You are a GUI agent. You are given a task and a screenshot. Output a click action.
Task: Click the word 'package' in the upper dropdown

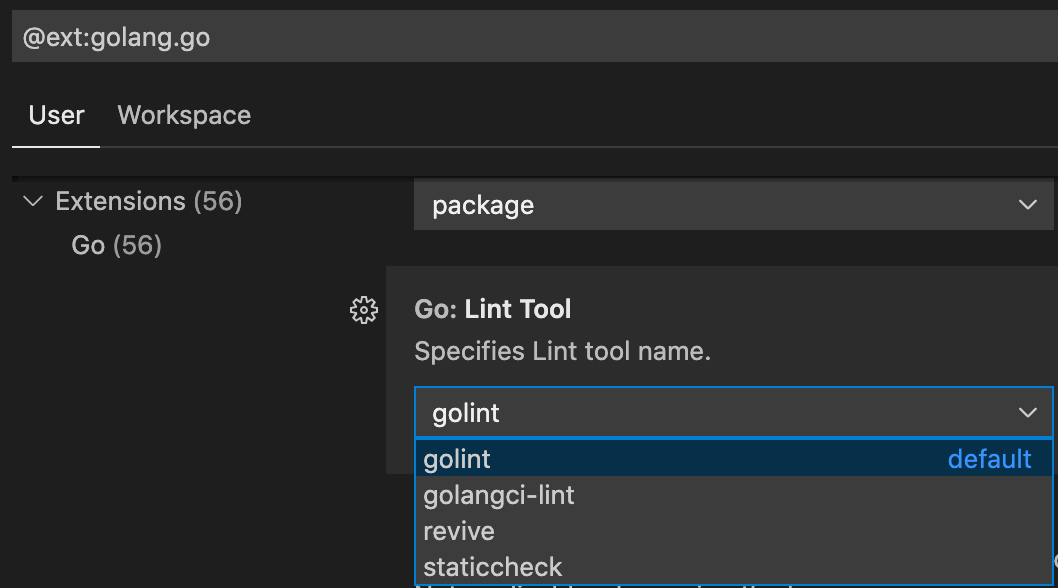click(483, 205)
